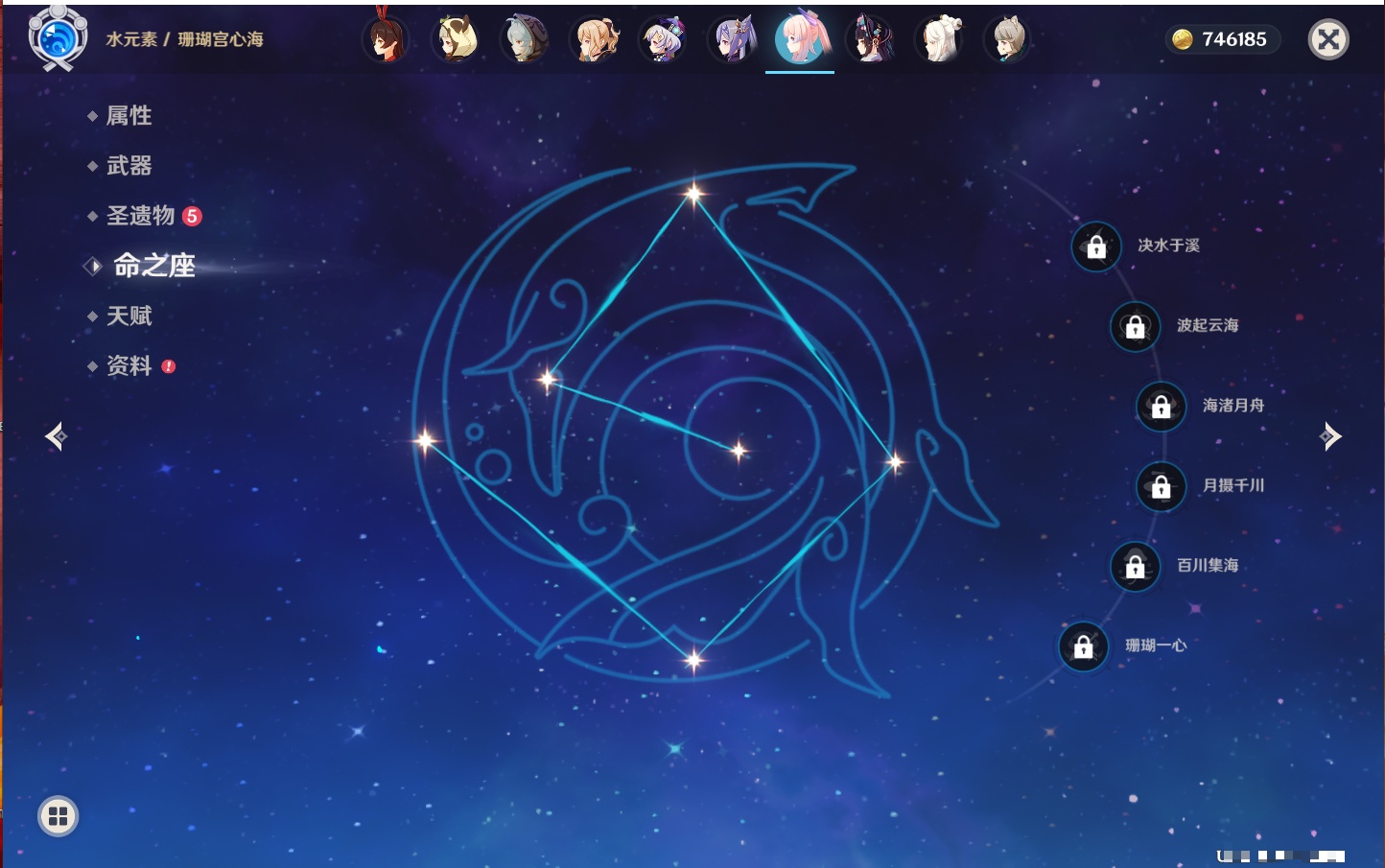Open the 属性 attributes menu
Screen dimensions: 1385x868
129,116
